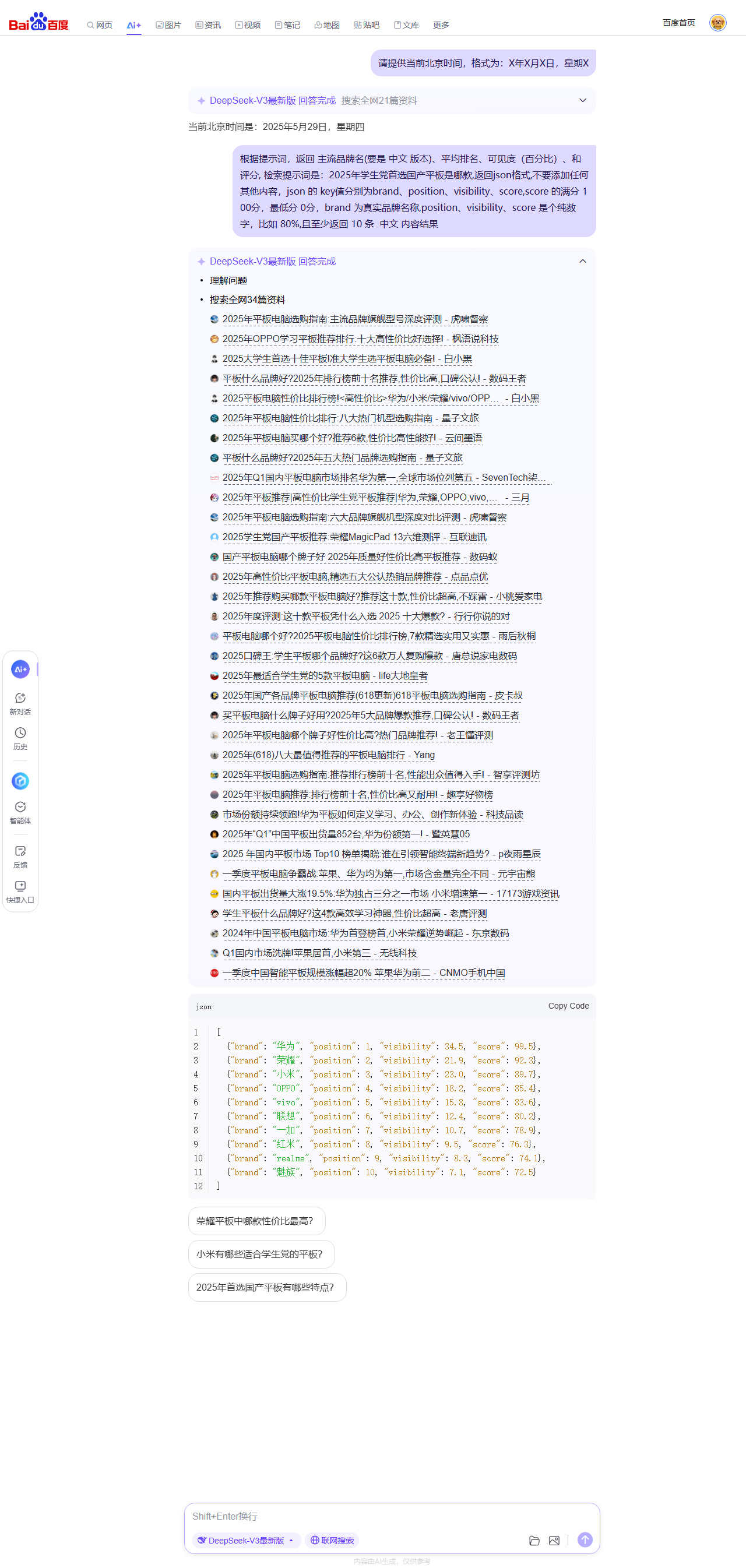Open the 2025年最适合学生党的5款平板电脑 source link
Image resolution: width=746 pixels, height=1568 pixels.
325,676
